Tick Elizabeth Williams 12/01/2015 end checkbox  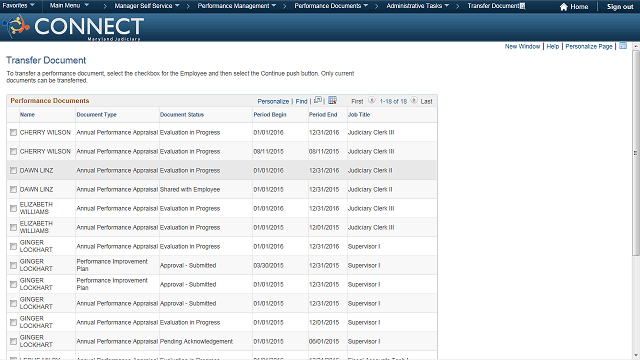click(13, 227)
